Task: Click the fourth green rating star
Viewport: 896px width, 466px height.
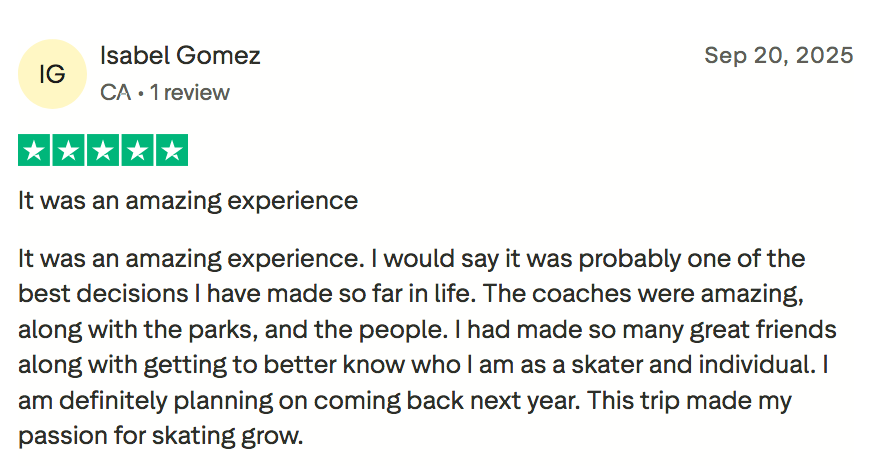Action: point(137,152)
